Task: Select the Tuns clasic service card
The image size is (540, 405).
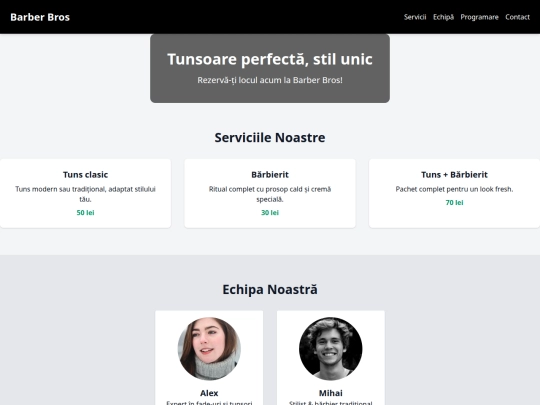Action: [x=85, y=193]
